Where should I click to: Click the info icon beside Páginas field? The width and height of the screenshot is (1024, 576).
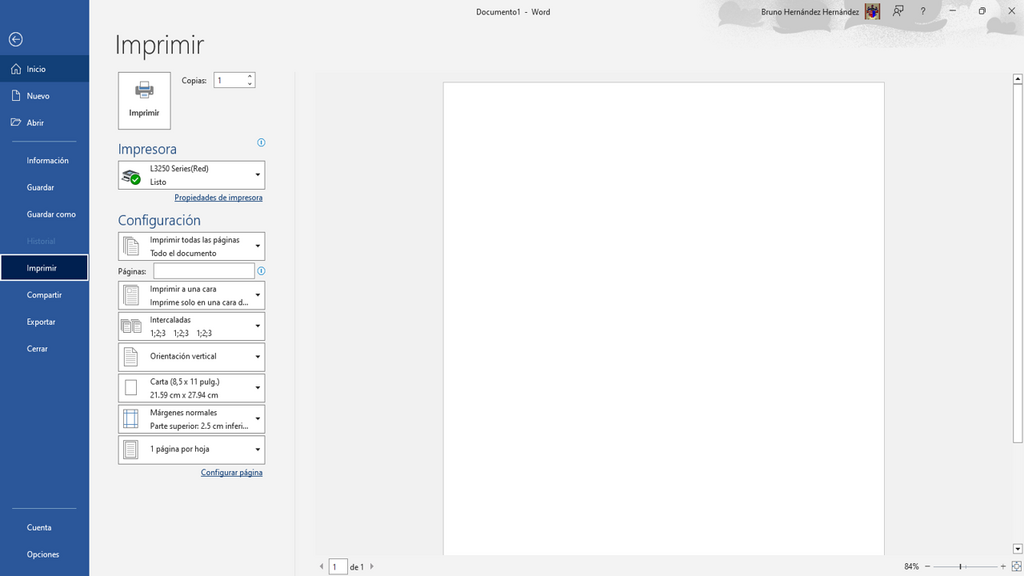(261, 271)
